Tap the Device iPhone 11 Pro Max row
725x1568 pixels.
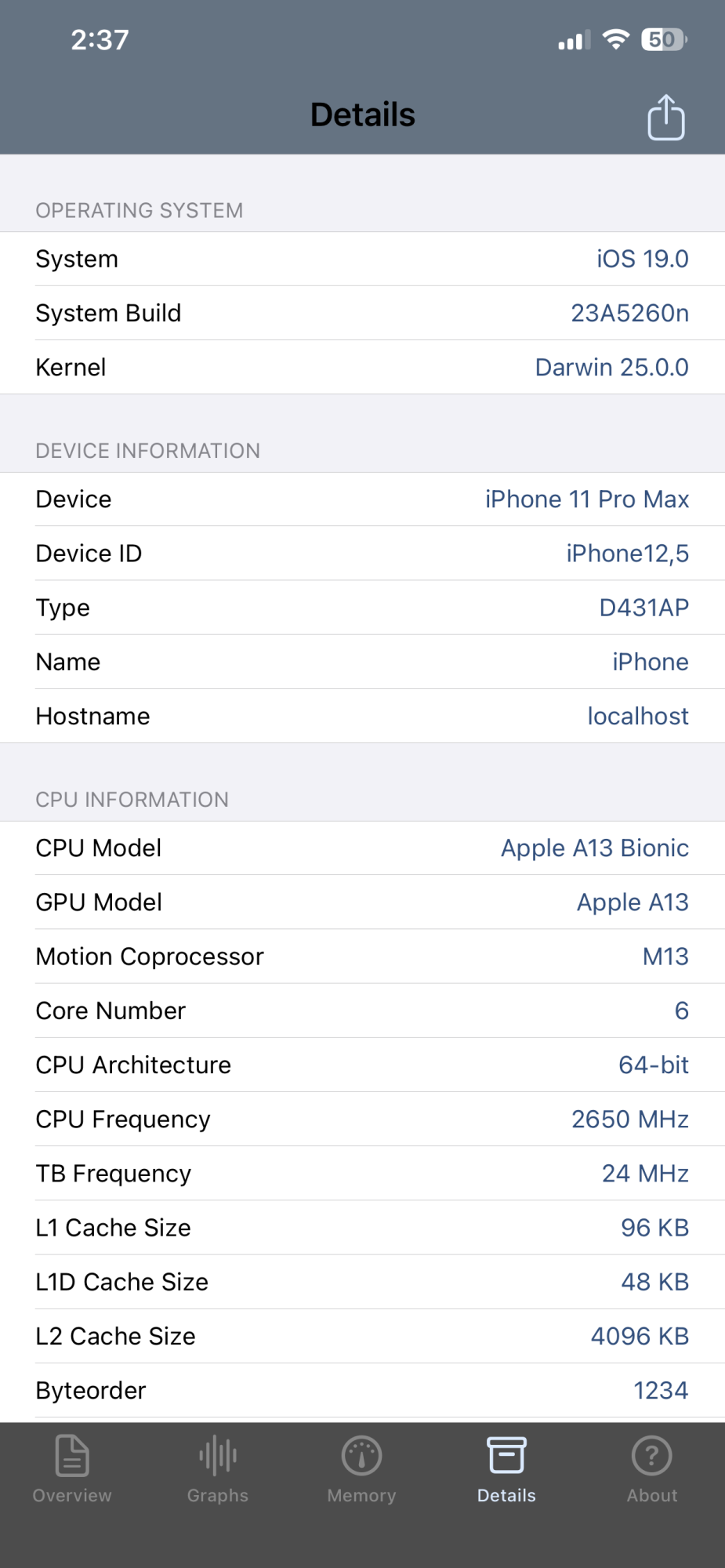[362, 499]
